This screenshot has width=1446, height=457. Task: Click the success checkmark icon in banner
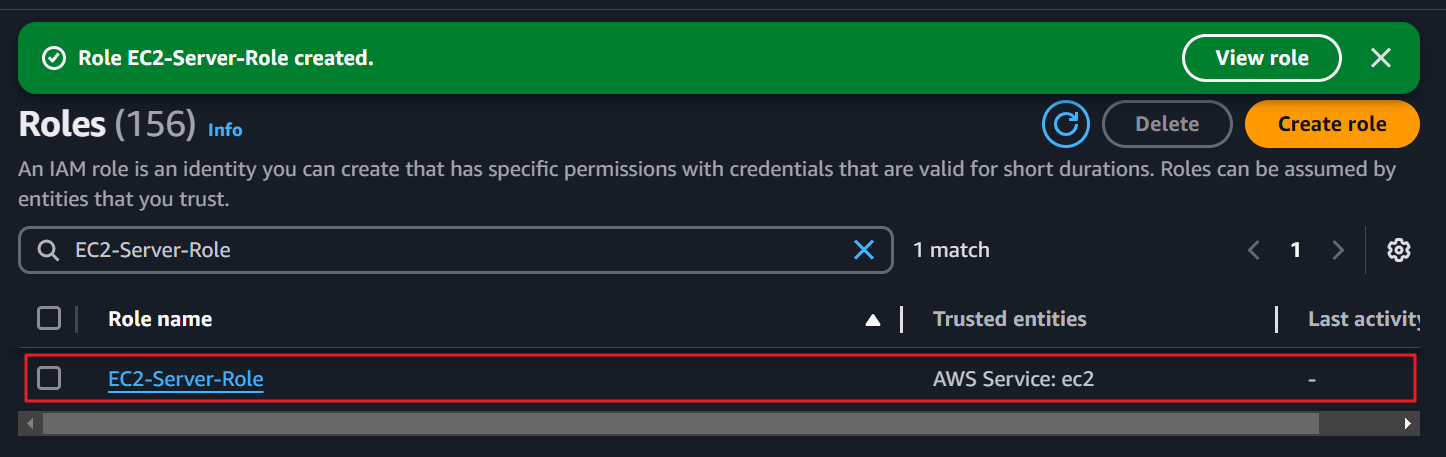pyautogui.click(x=54, y=59)
